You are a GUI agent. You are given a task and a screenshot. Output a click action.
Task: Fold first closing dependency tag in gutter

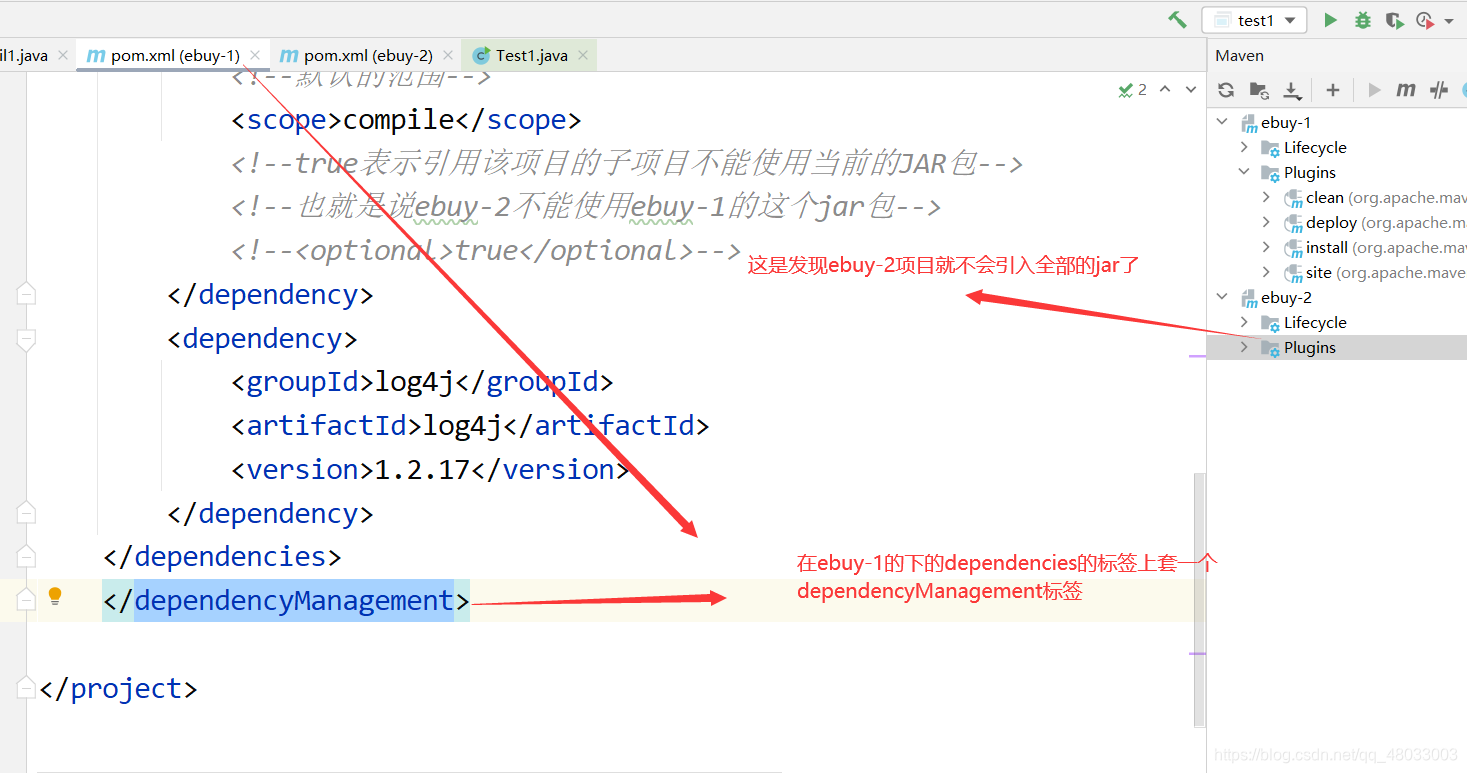click(26, 294)
